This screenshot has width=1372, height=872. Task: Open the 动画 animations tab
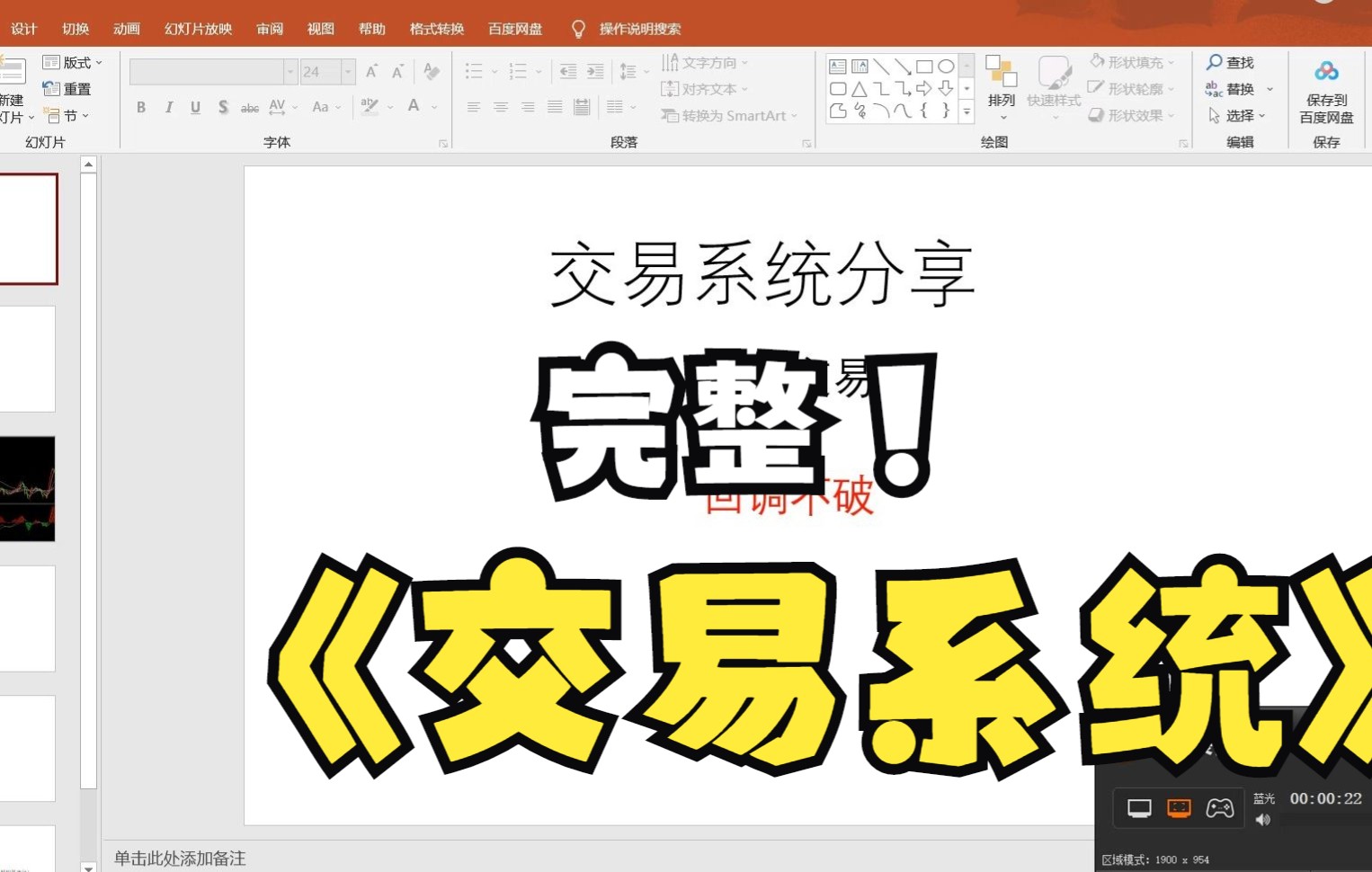pos(127,29)
